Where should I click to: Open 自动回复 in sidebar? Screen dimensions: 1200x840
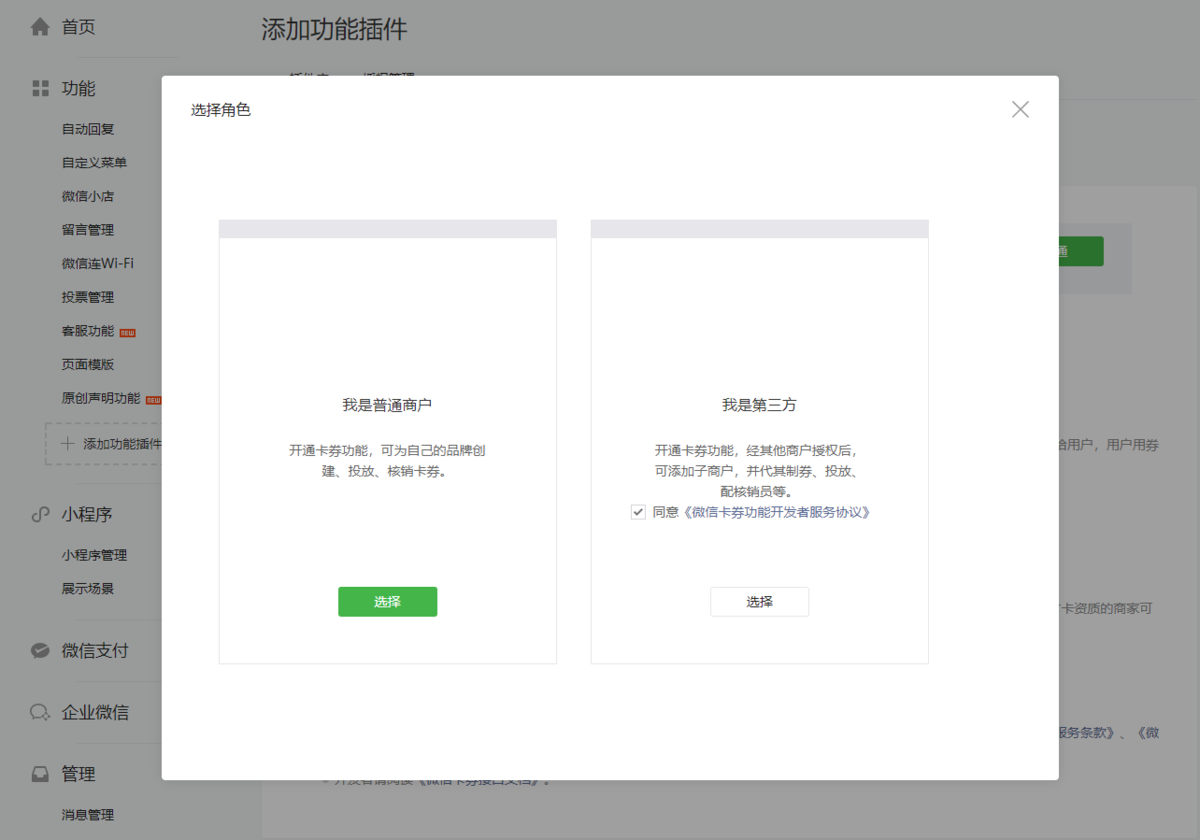pyautogui.click(x=88, y=129)
